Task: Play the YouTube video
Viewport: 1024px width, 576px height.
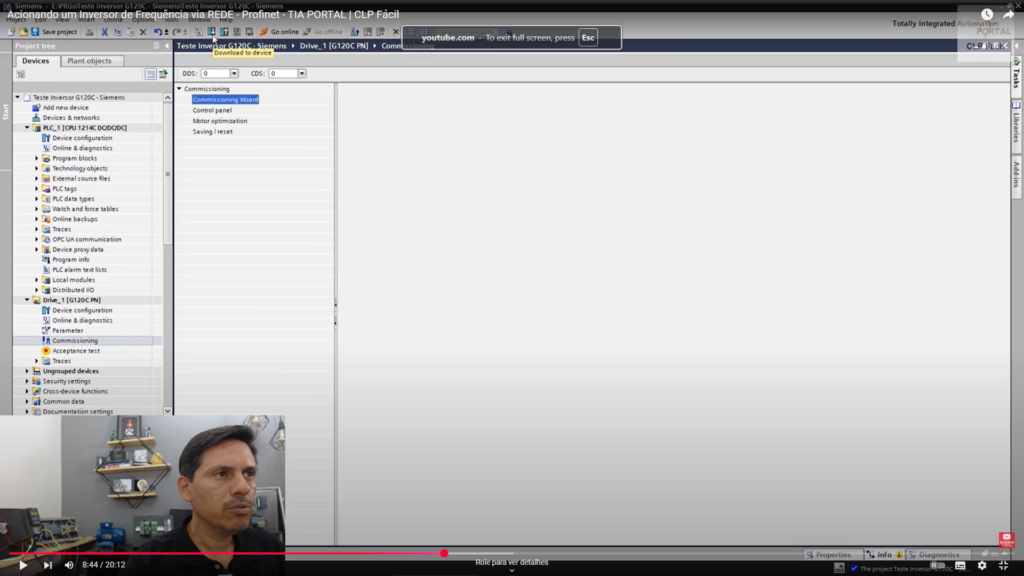Action: 23,565
